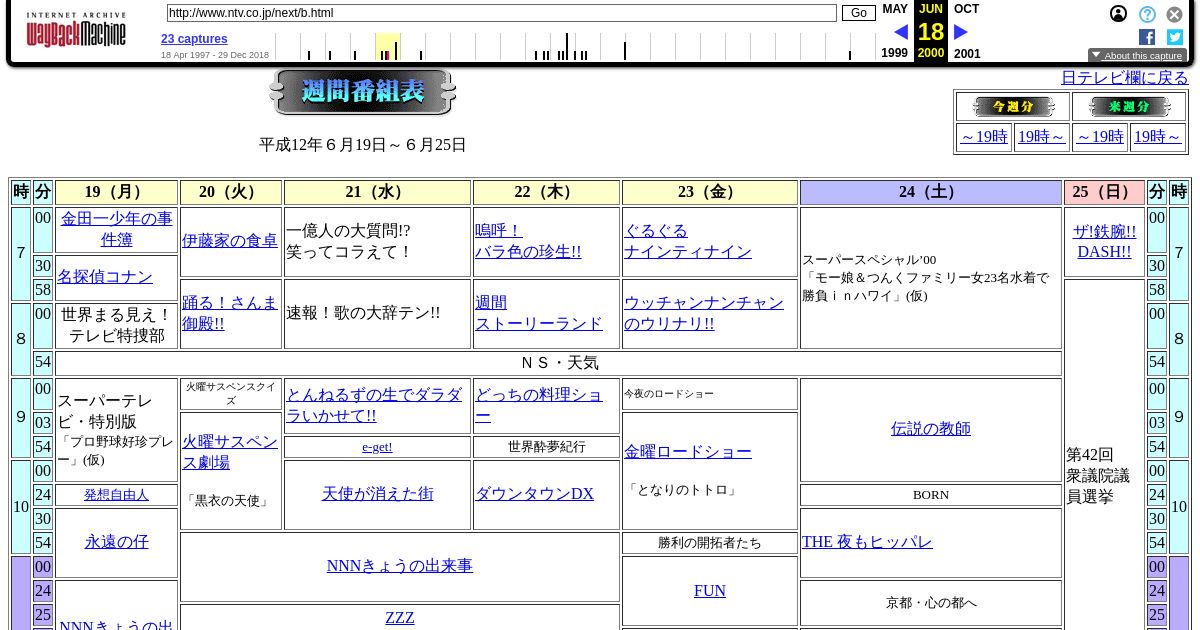Select highlighted year on capture timeline graph
This screenshot has height=630, width=1200.
click(x=388, y=46)
